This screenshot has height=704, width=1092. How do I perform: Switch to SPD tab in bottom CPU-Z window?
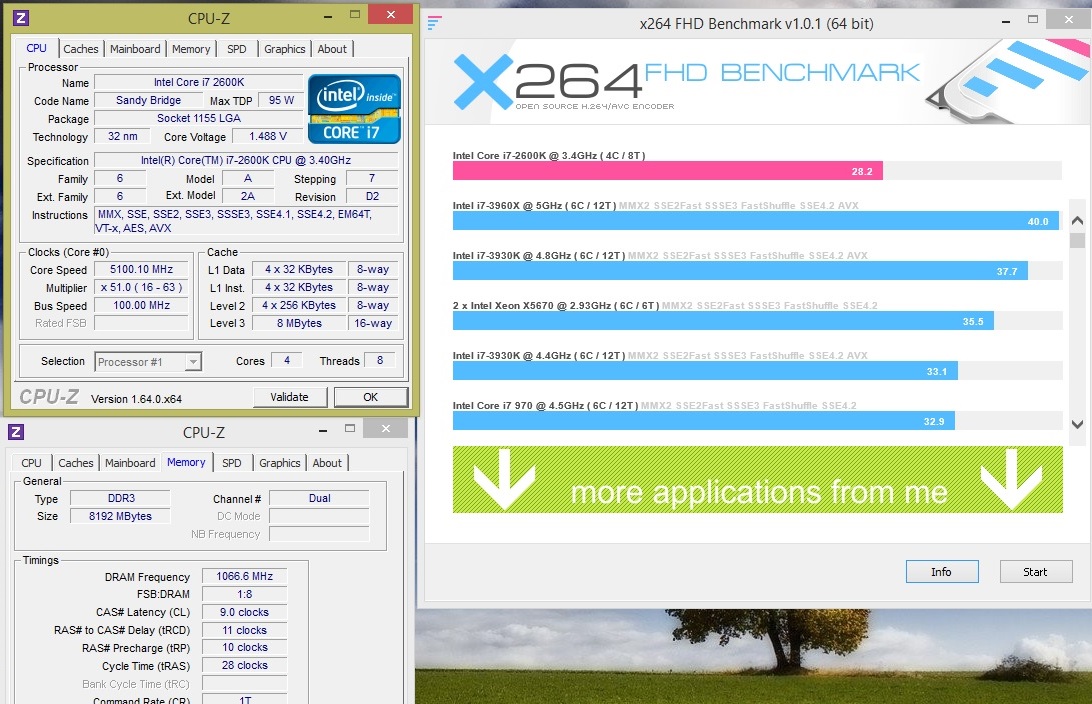[x=232, y=463]
